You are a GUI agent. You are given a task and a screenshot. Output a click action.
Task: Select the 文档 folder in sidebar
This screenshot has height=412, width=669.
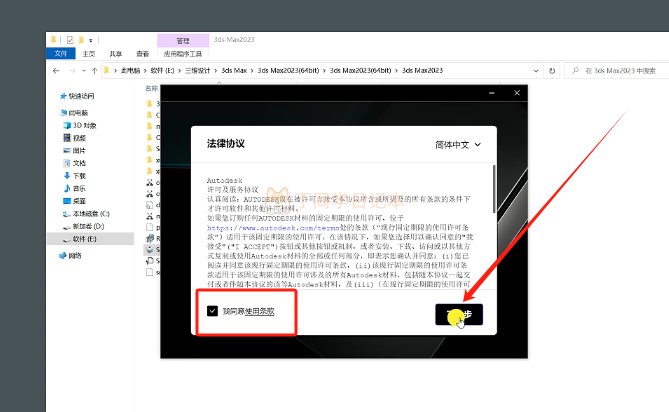click(x=79, y=163)
